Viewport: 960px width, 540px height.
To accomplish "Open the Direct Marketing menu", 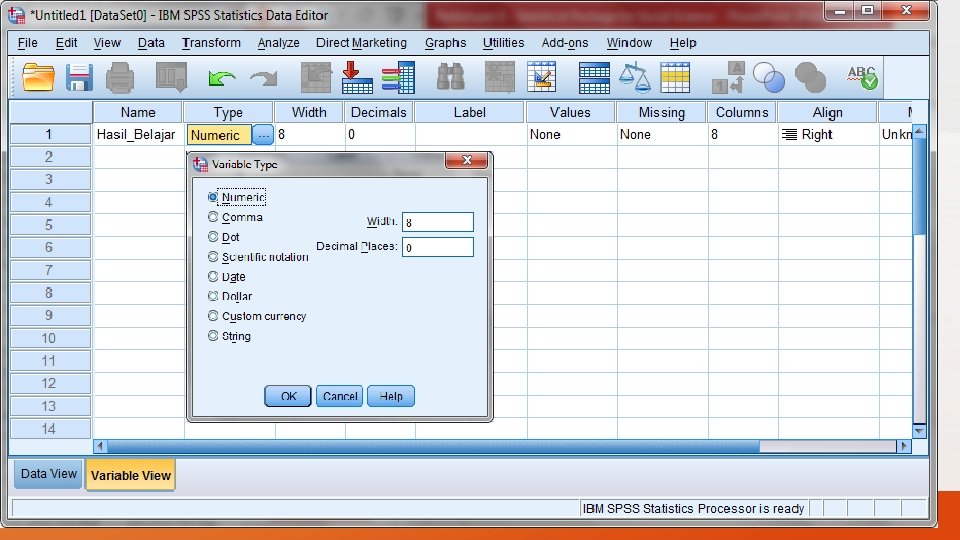I will (x=361, y=43).
